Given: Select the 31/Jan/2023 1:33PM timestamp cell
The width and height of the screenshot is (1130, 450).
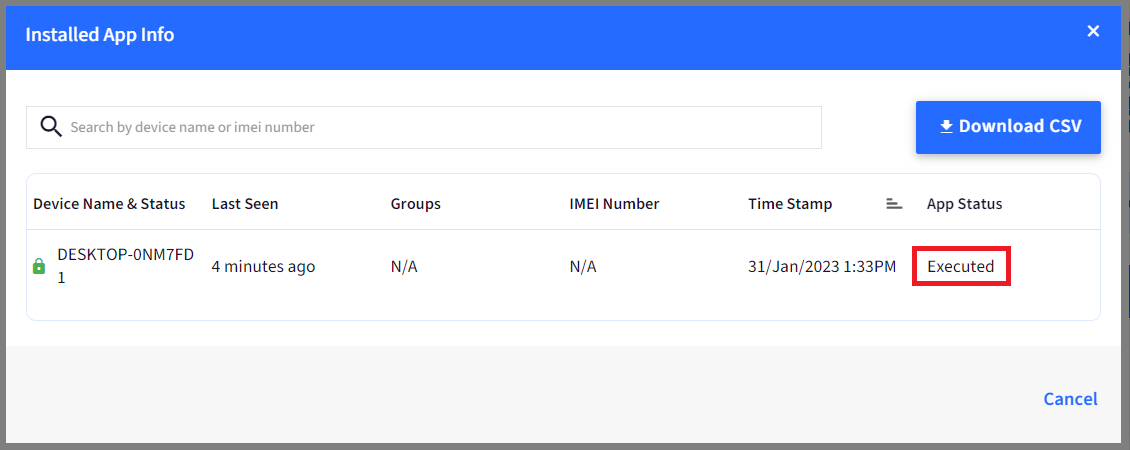Looking at the screenshot, I should (822, 267).
